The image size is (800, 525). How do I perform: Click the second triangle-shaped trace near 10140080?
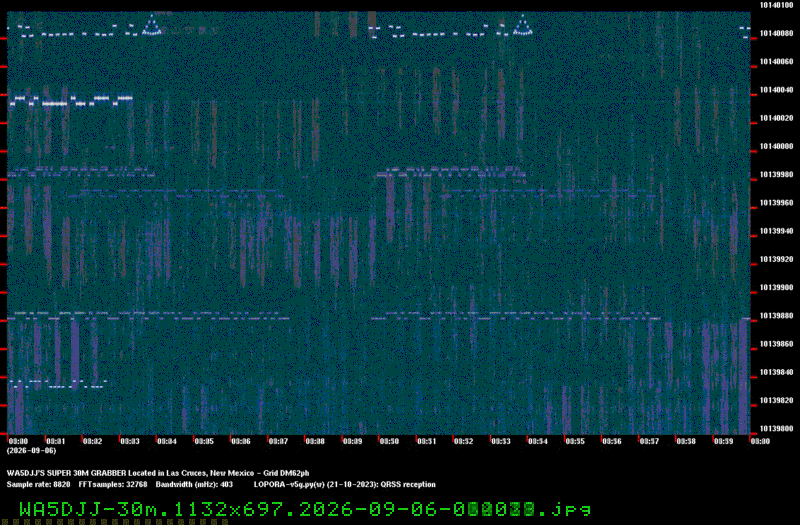tap(522, 25)
